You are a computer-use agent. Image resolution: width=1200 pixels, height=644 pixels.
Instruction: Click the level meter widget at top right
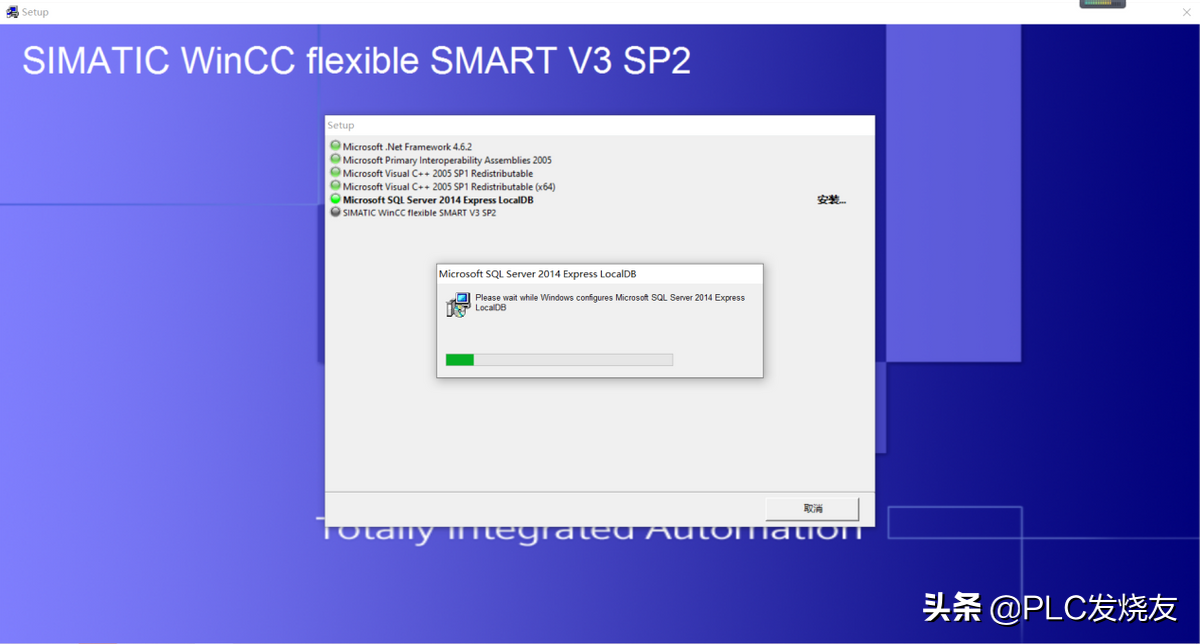1102,4
